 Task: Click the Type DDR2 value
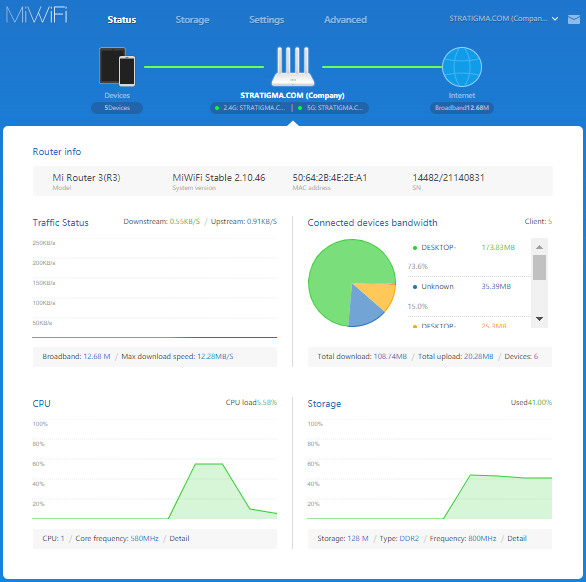click(409, 538)
